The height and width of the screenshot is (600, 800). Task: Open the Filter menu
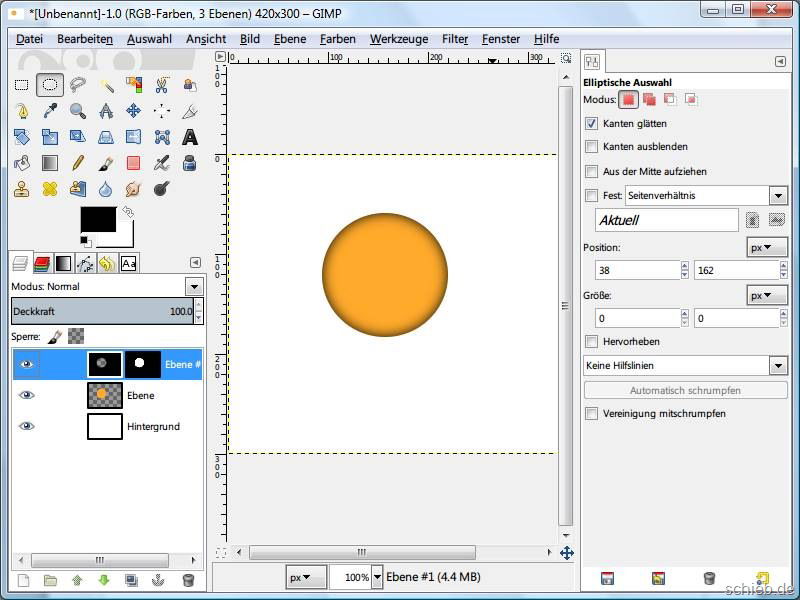point(455,39)
